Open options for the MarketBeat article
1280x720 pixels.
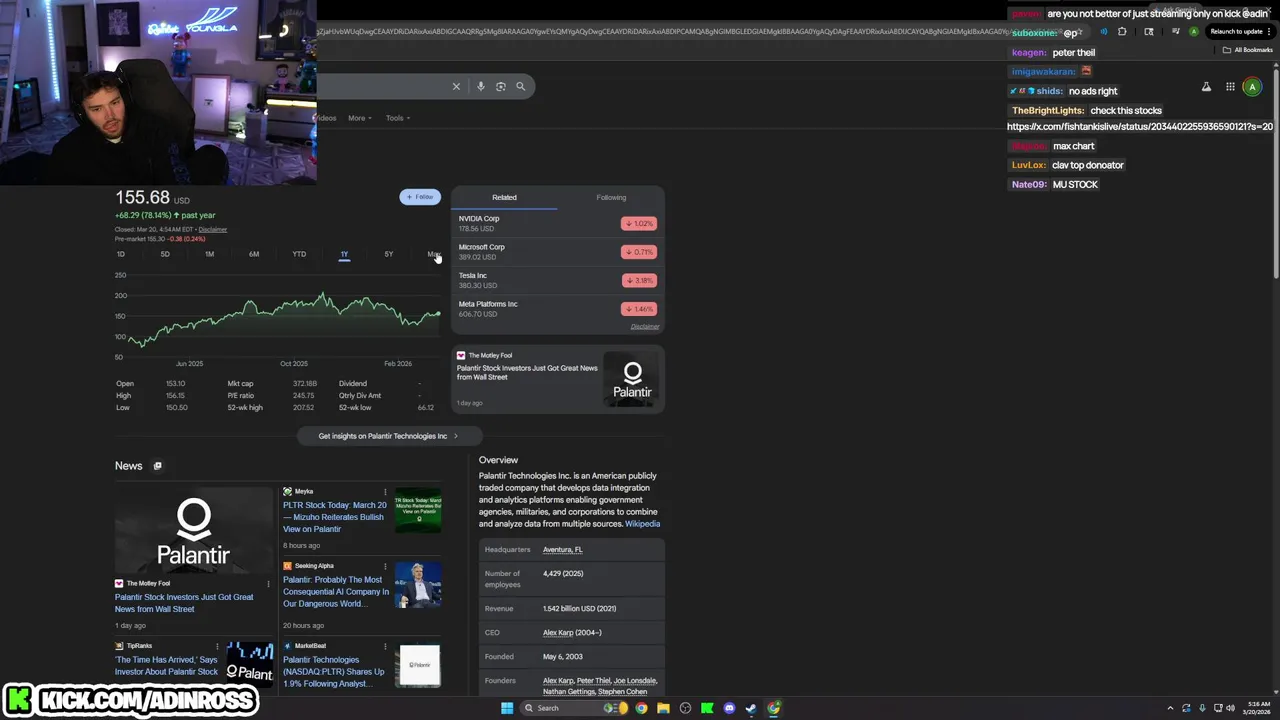pos(385,646)
